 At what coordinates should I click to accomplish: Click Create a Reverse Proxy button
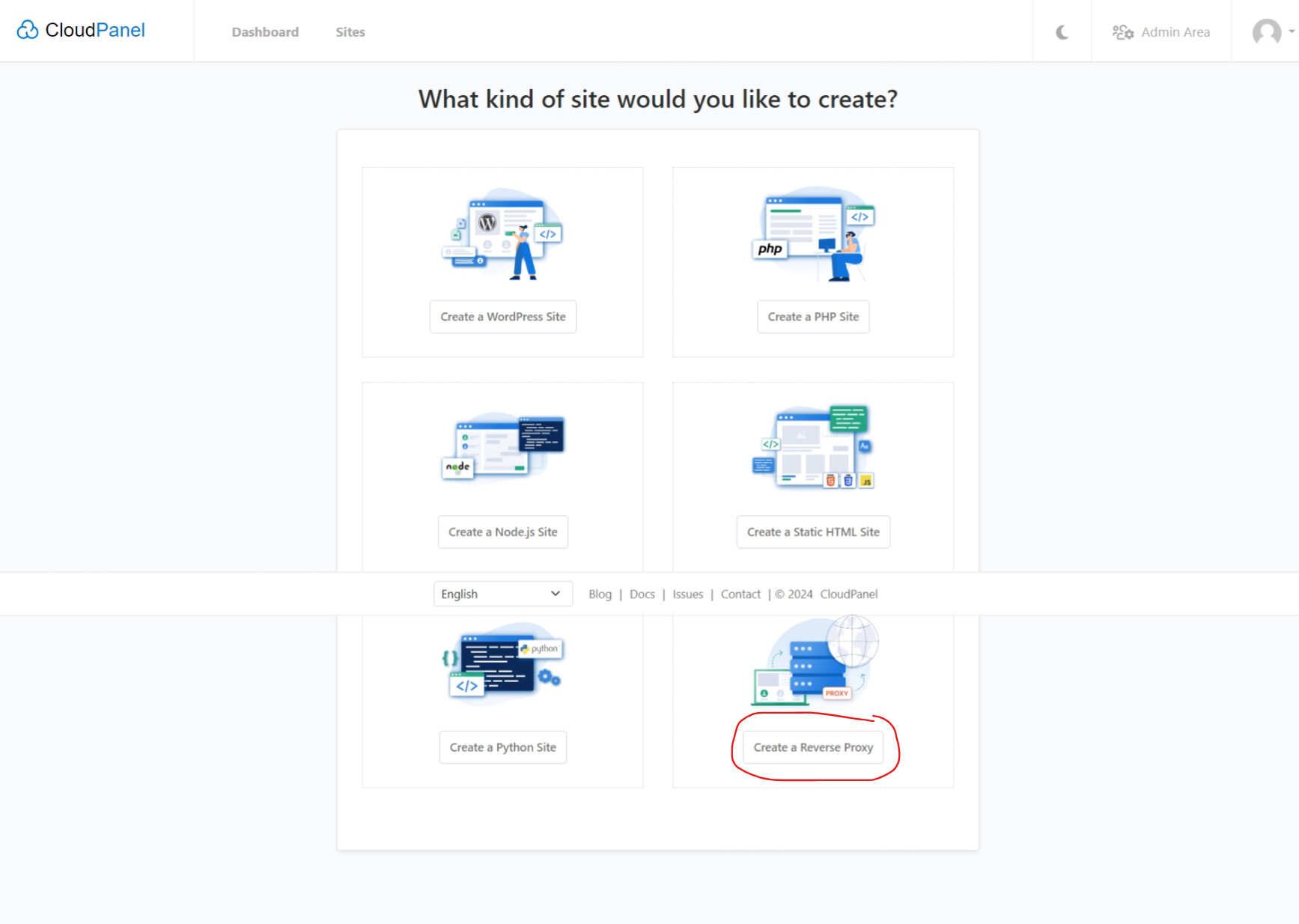(813, 747)
